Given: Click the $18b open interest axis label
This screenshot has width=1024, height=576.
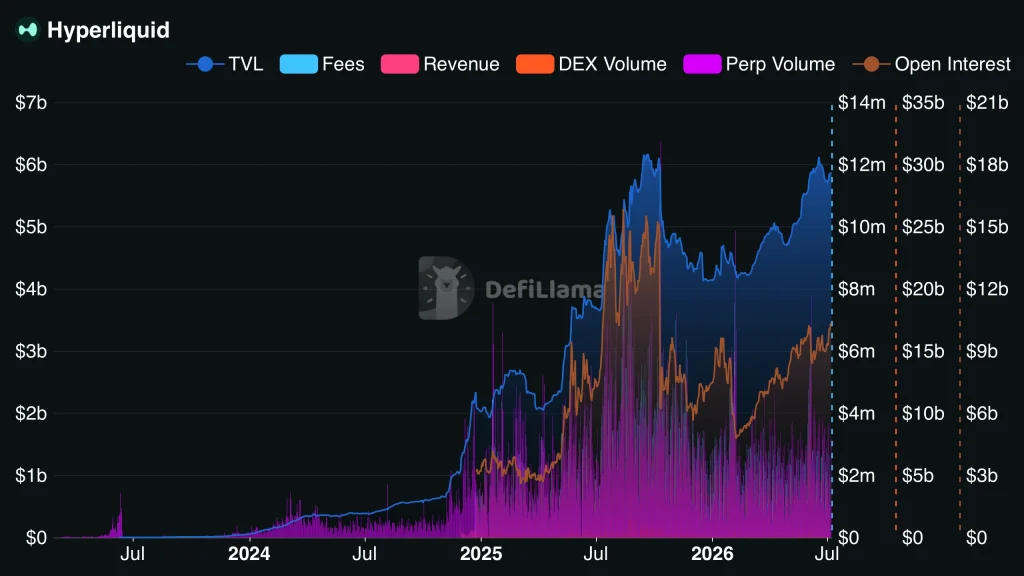Looking at the screenshot, I should (987, 165).
